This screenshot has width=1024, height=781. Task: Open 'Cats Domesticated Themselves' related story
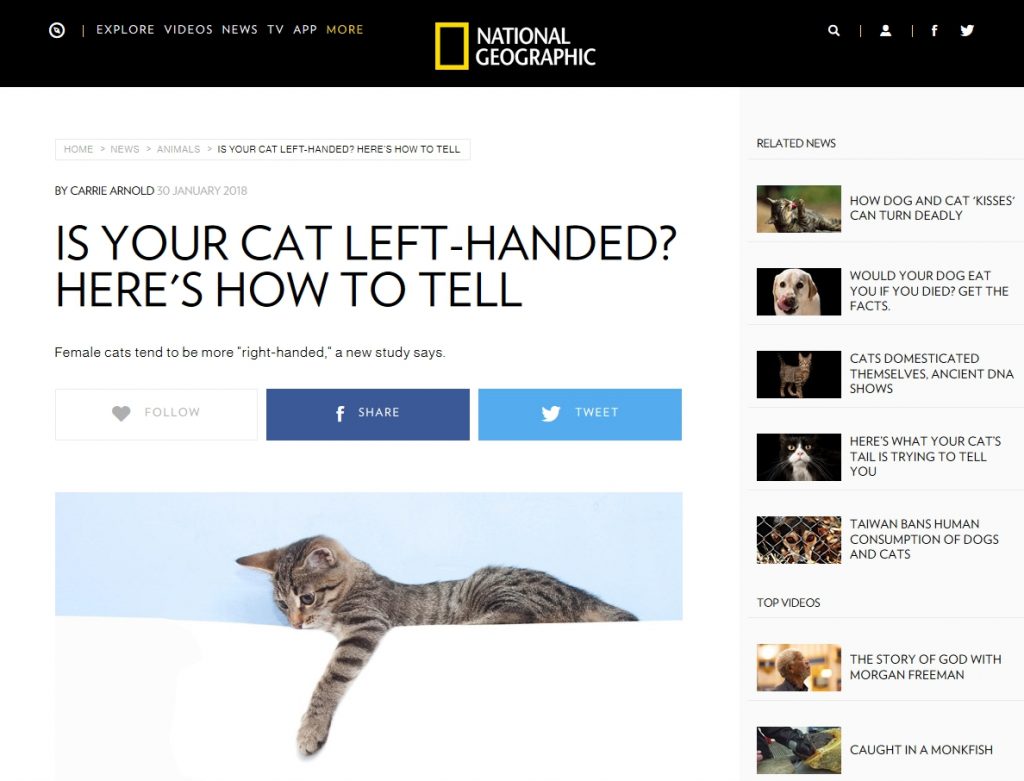pos(931,374)
